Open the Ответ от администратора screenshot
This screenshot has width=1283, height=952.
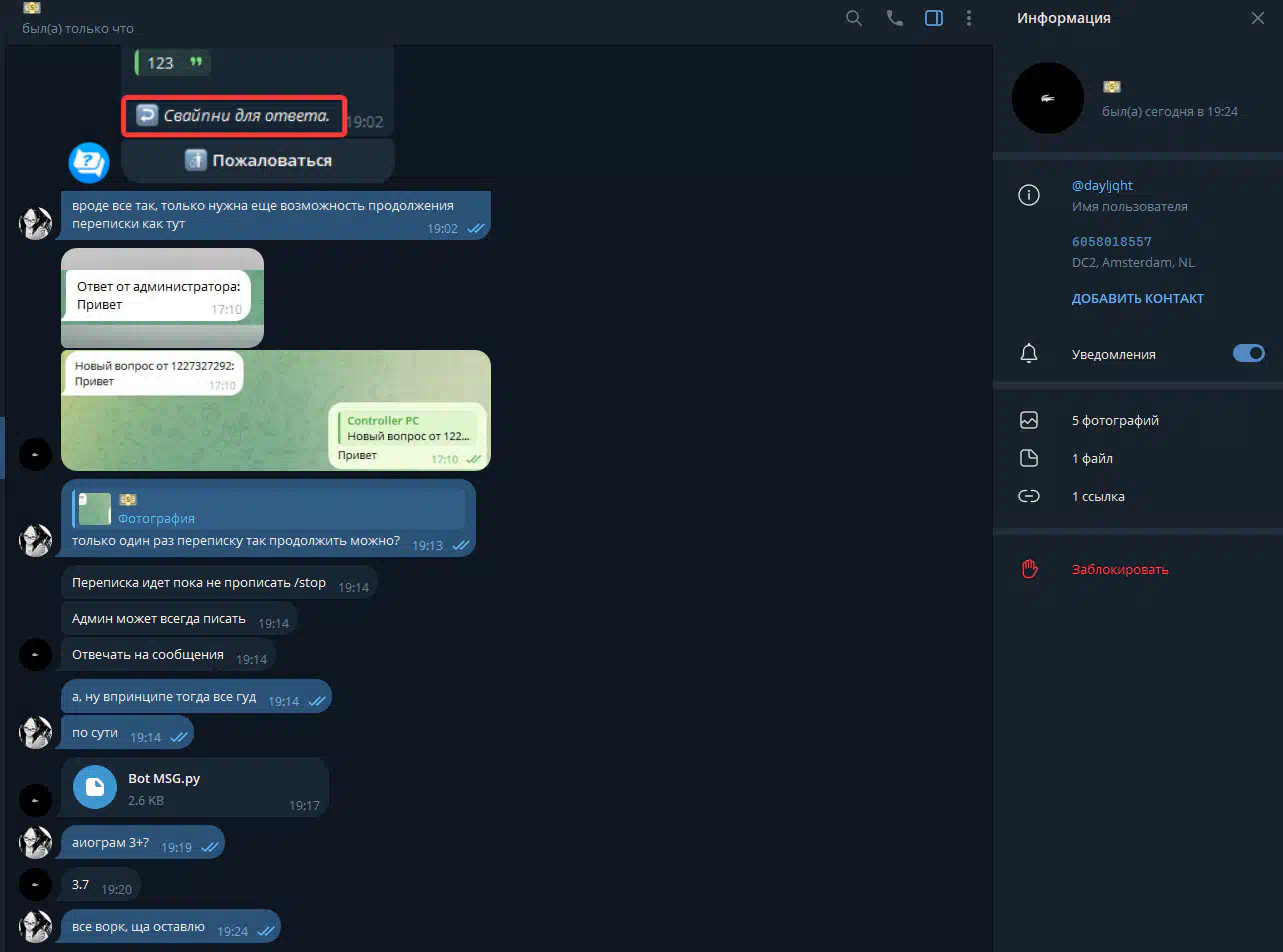pyautogui.click(x=162, y=297)
